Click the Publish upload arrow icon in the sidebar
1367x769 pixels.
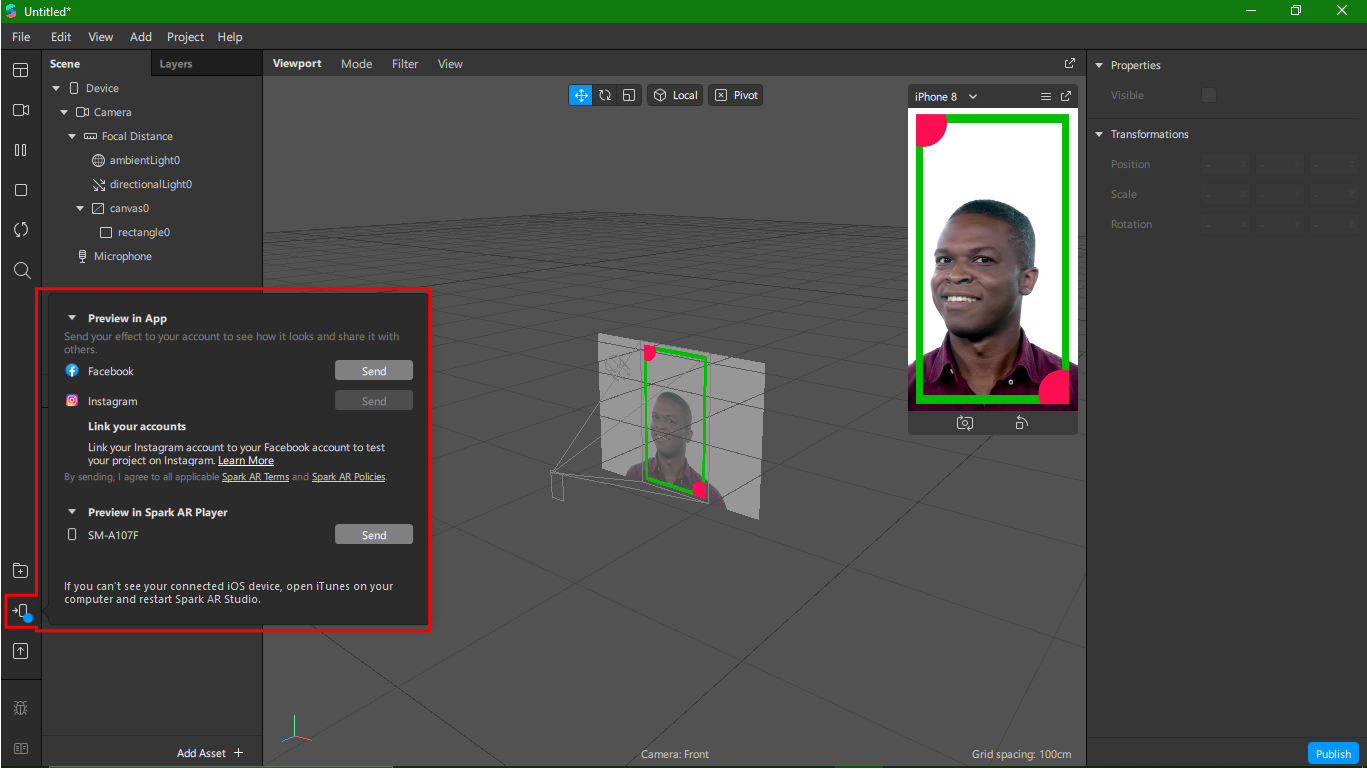(20, 651)
